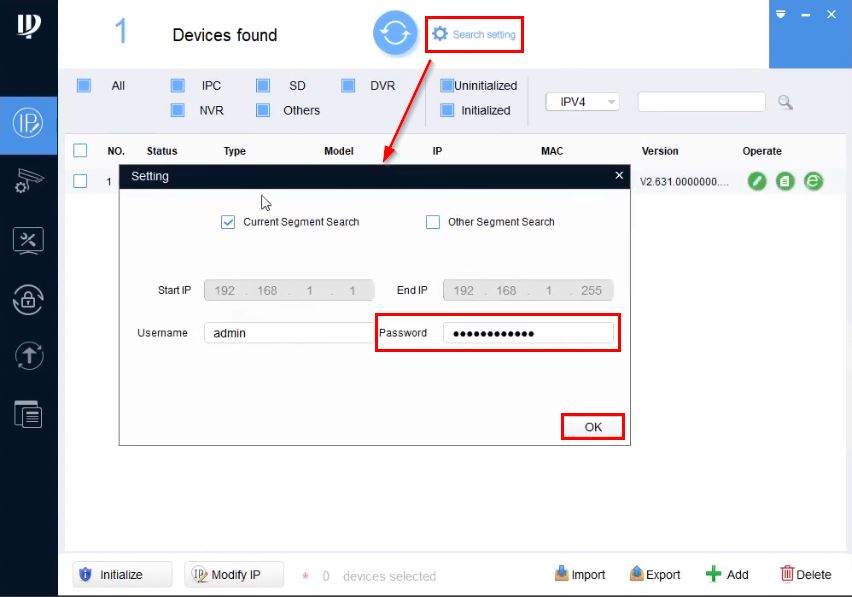Open password reset lock sidebar icon
Viewport: 852px width, 597px height.
pyautogui.click(x=28, y=299)
